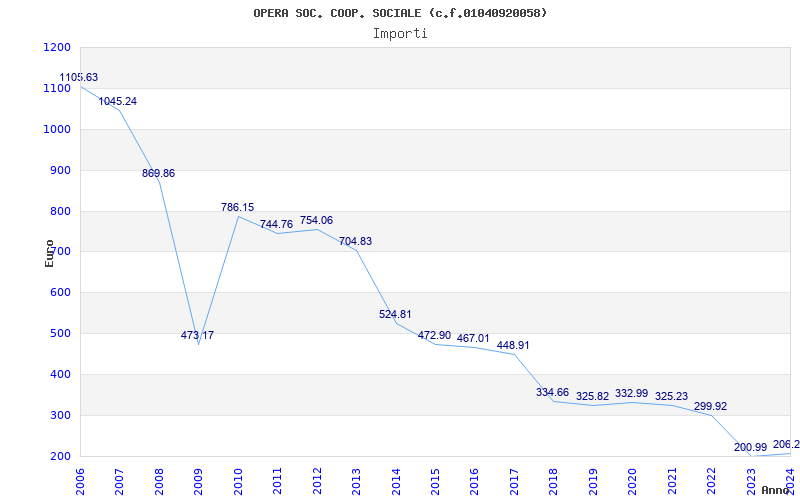Screen dimensions: 800x500
Task: Click the 2012 x-axis label
Action: [x=317, y=480]
